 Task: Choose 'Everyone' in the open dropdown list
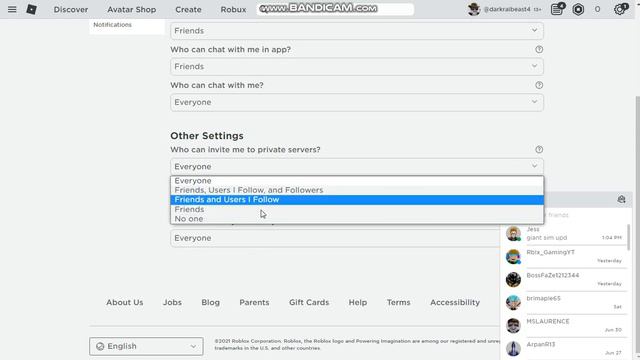[357, 181]
